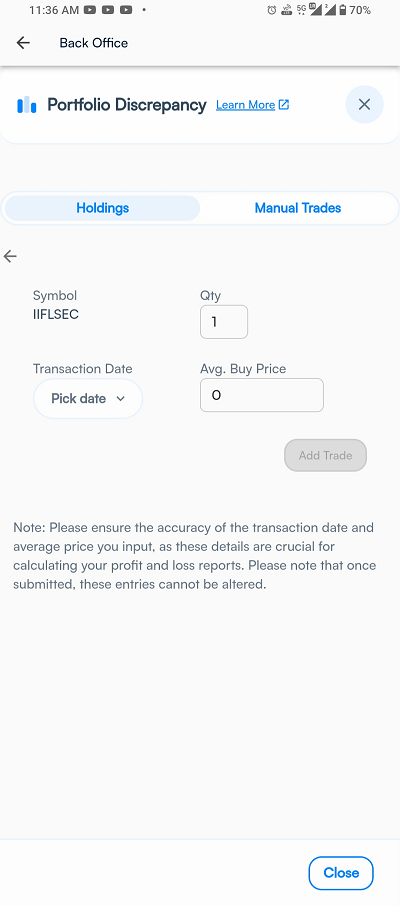
Task: Click the Add Trade button
Action: coord(325,455)
